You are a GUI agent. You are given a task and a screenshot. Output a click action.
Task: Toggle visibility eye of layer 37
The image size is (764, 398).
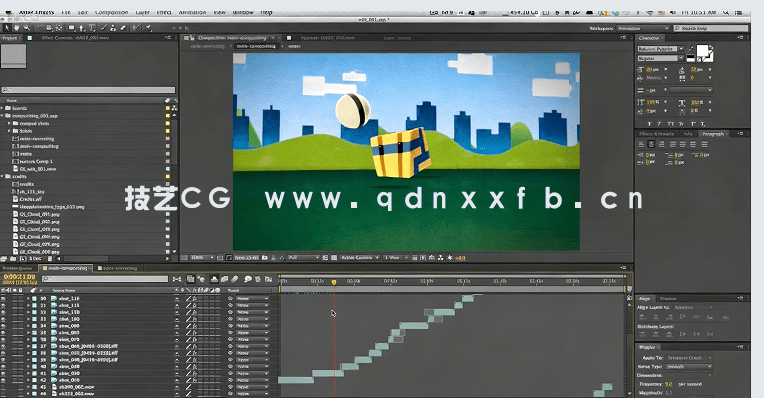click(x=3, y=346)
